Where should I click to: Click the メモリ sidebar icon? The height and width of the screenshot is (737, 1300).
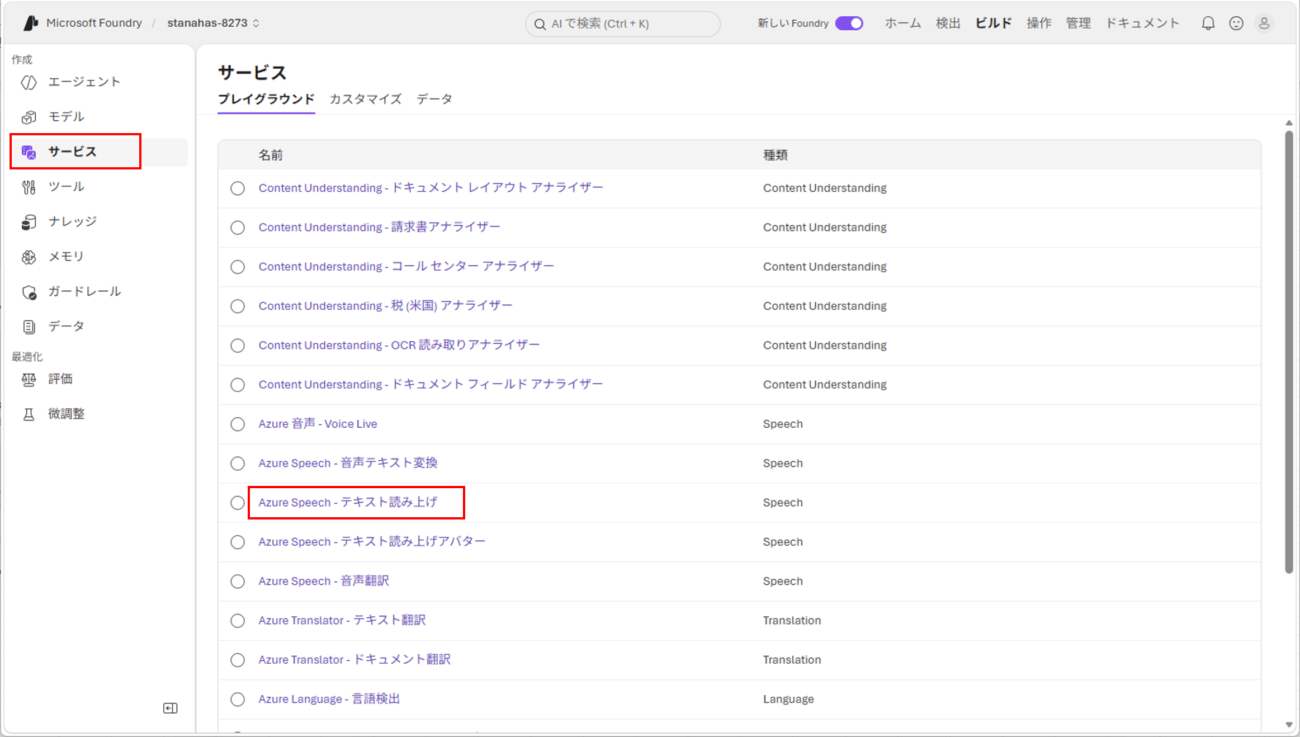click(x=29, y=257)
